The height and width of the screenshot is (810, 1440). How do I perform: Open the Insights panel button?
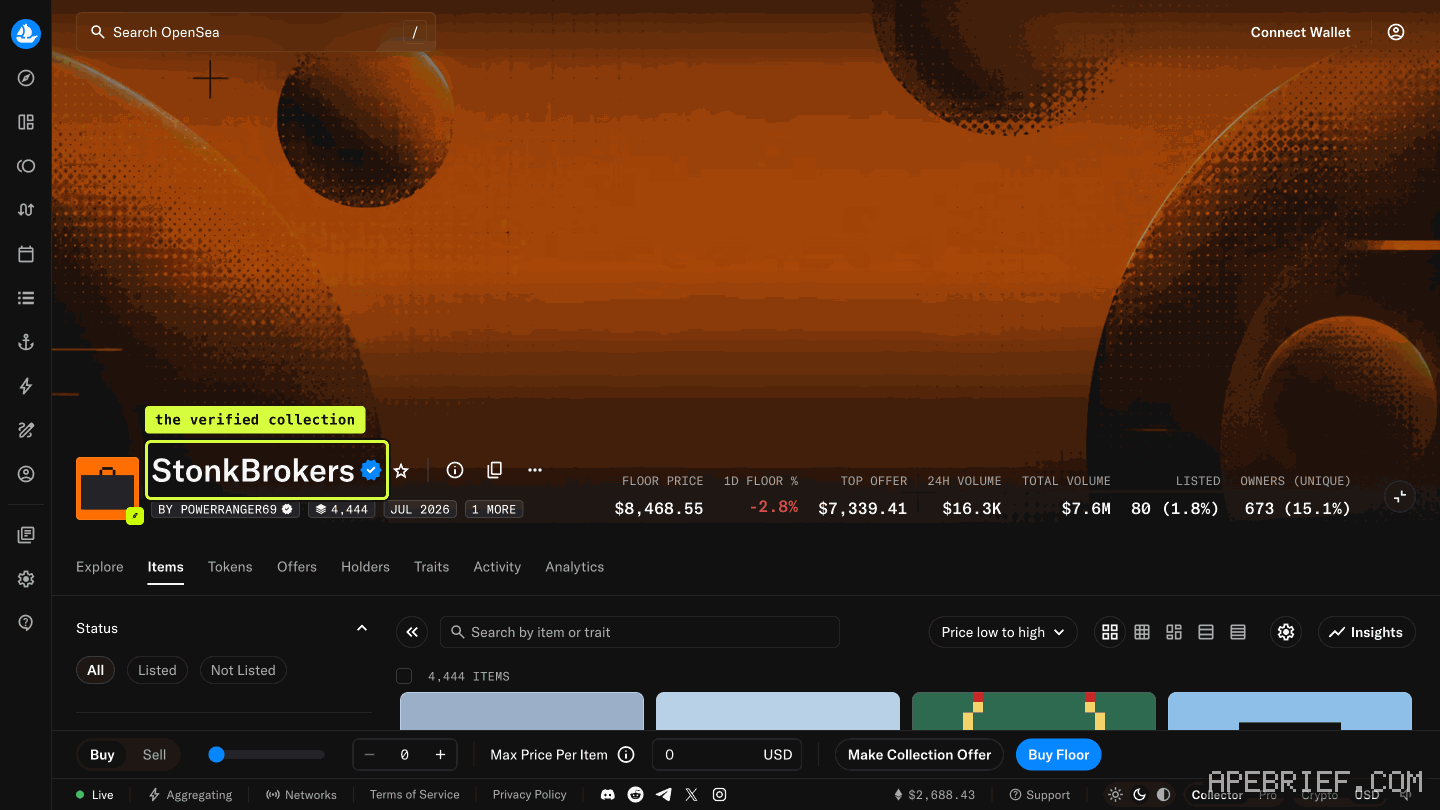[x=1367, y=632]
